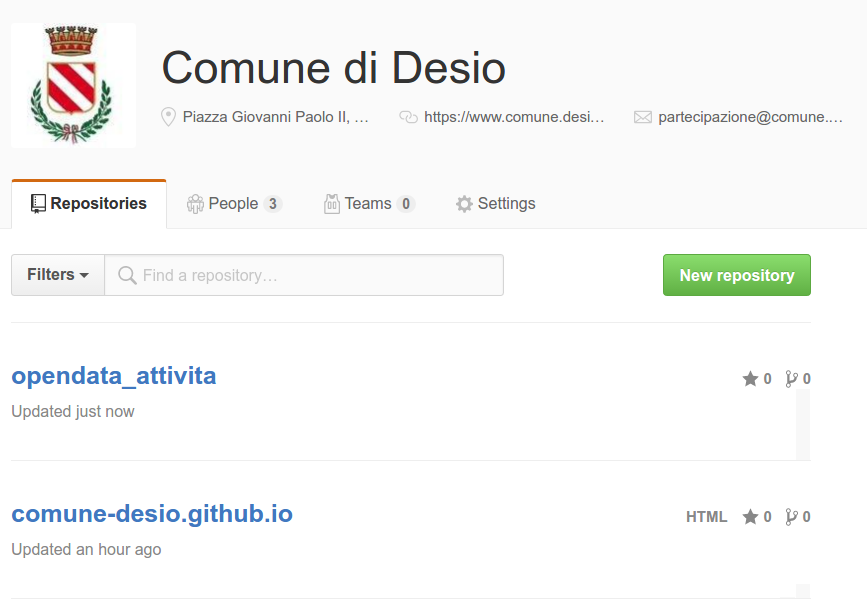Click the book icon in the Repositories tab
The image size is (867, 613).
pos(38,203)
